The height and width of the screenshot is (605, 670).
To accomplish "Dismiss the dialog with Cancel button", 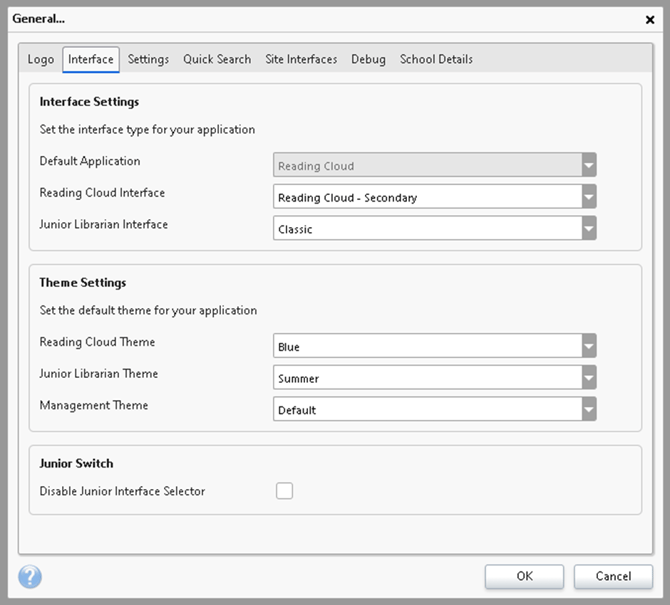I will [613, 576].
